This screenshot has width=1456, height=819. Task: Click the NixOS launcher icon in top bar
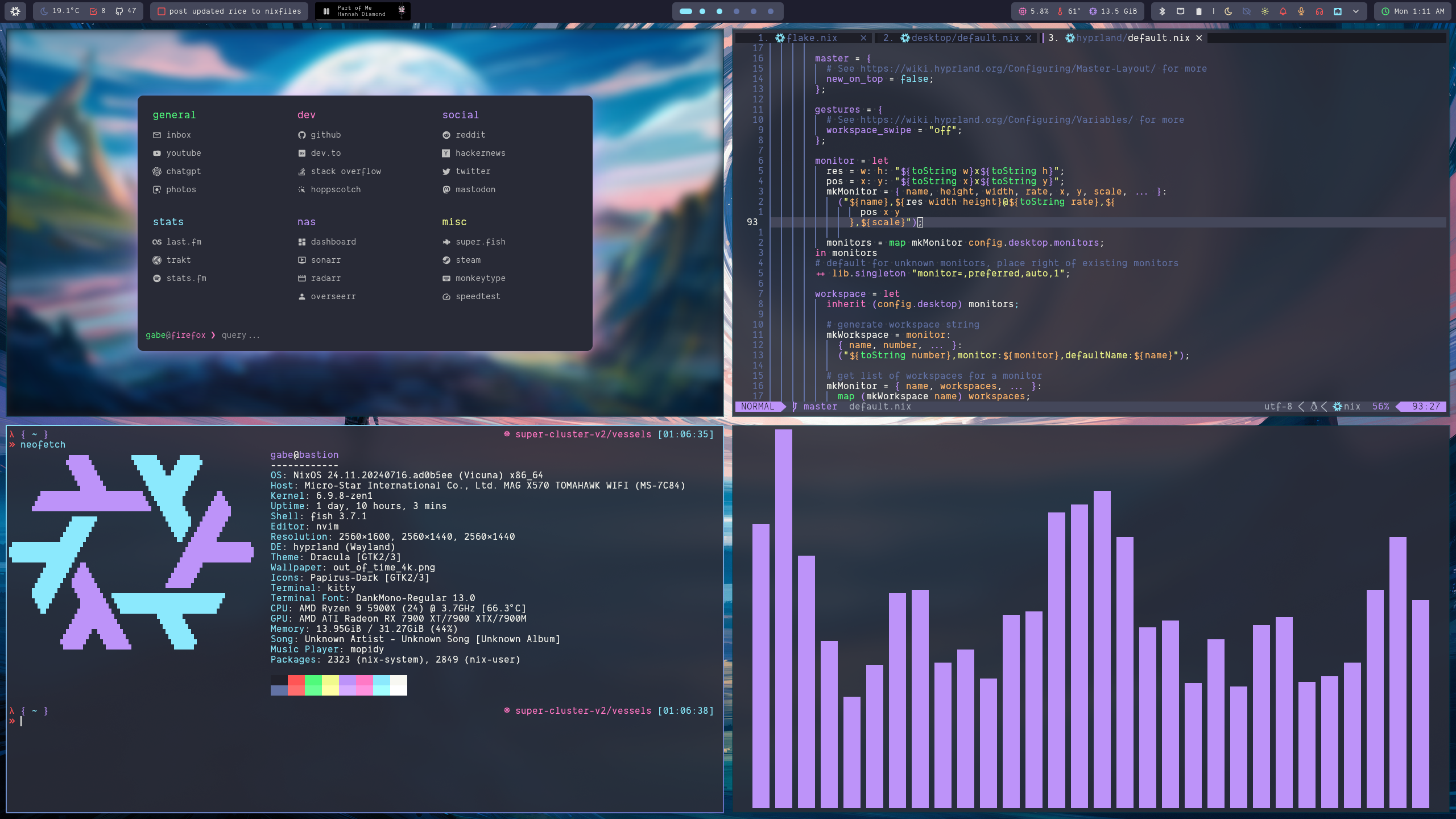tap(15, 11)
